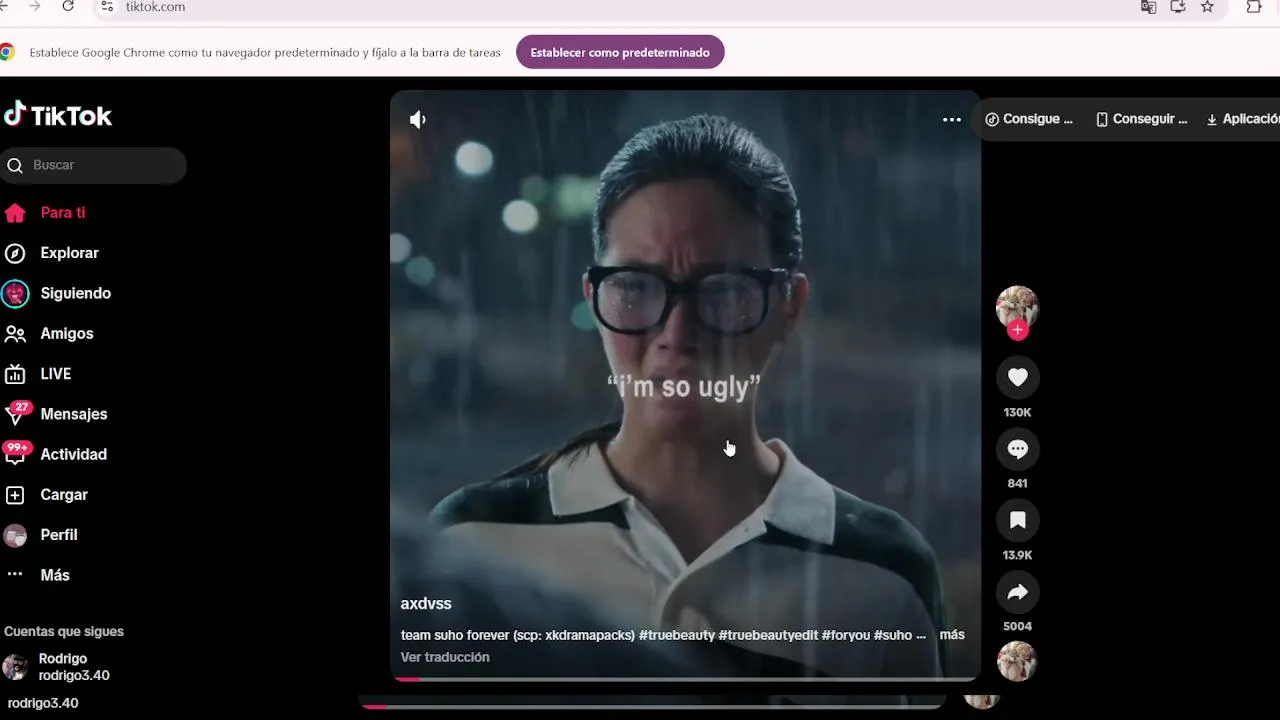Click the Cuentas que sigues heading
The height and width of the screenshot is (720, 1280).
64,631
